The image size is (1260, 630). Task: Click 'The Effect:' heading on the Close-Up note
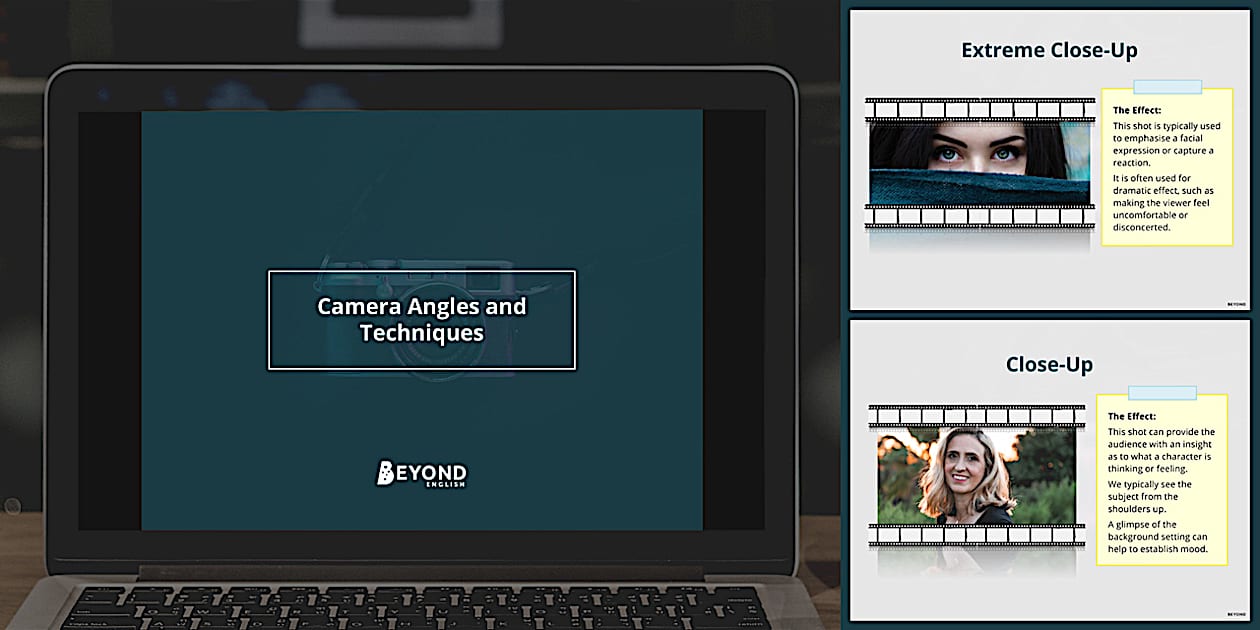pyautogui.click(x=1131, y=416)
